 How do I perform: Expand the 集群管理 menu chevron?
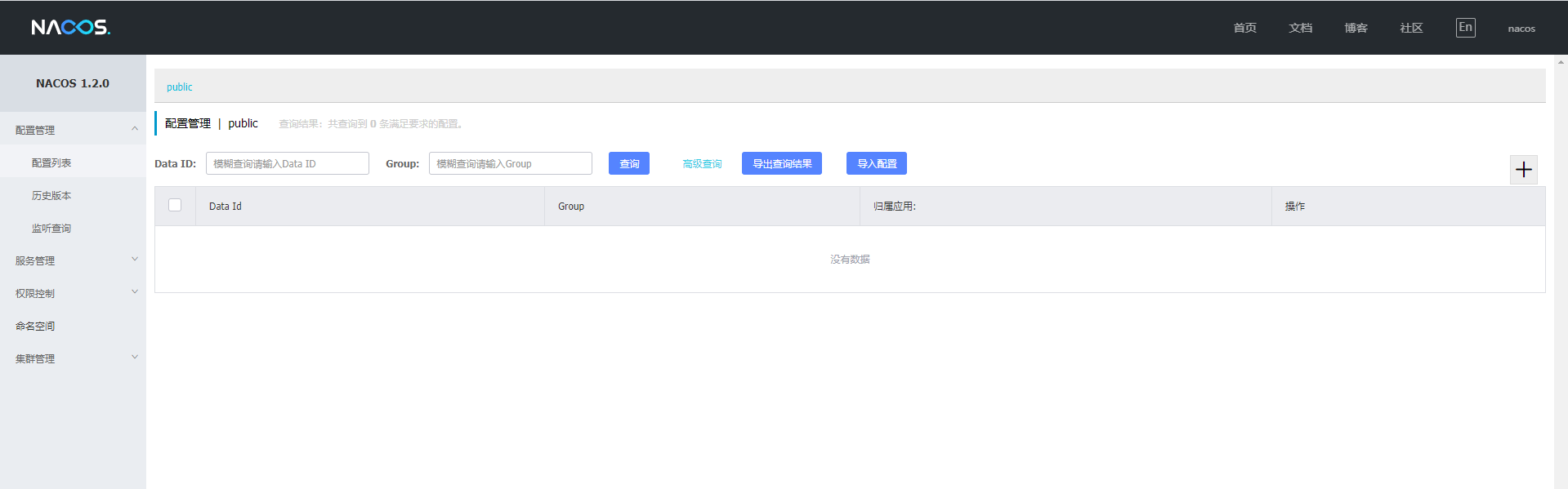click(135, 358)
